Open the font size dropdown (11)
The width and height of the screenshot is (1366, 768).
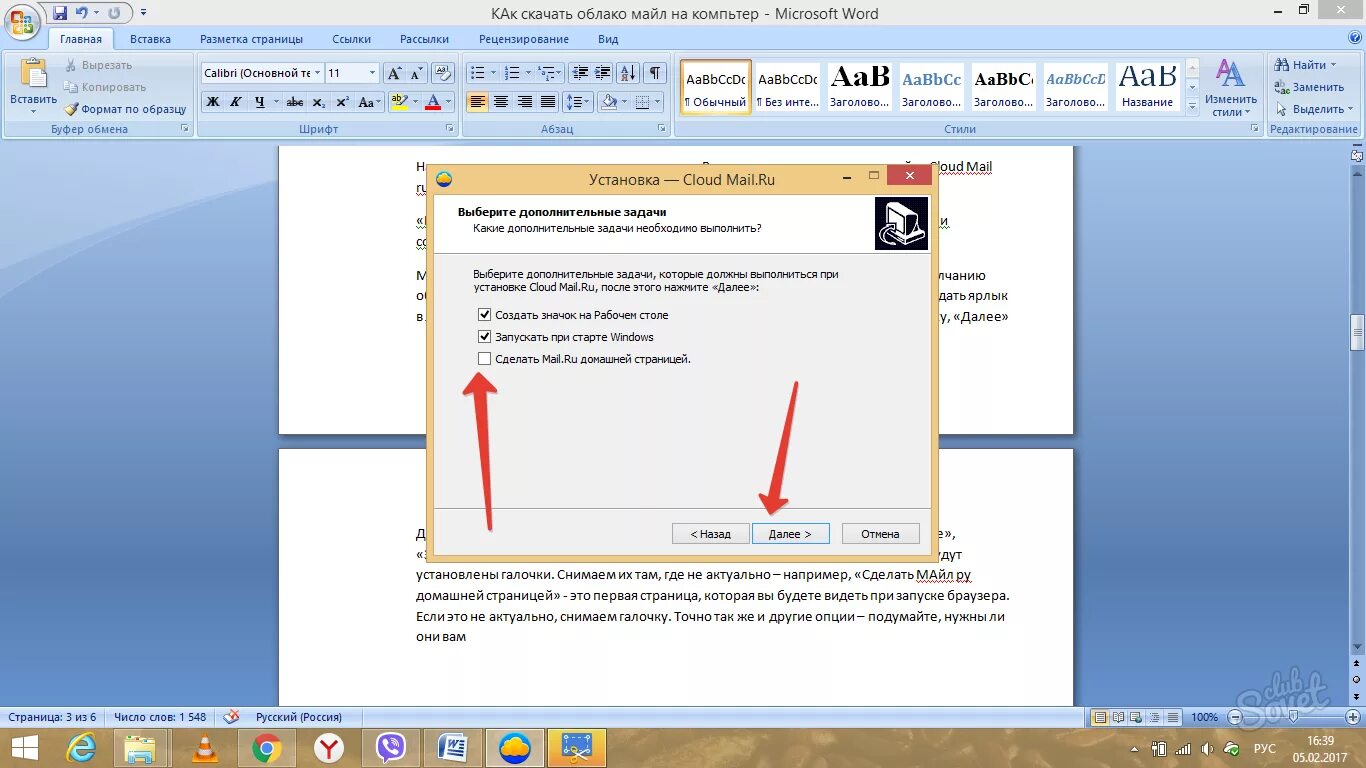(373, 73)
